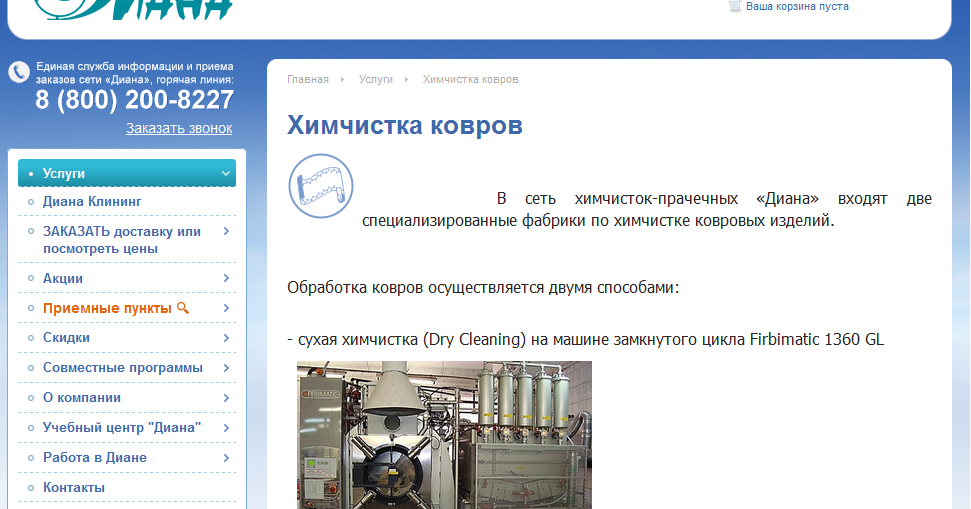Open Работа в Диане menu item
The width and height of the screenshot is (971, 509).
point(95,457)
